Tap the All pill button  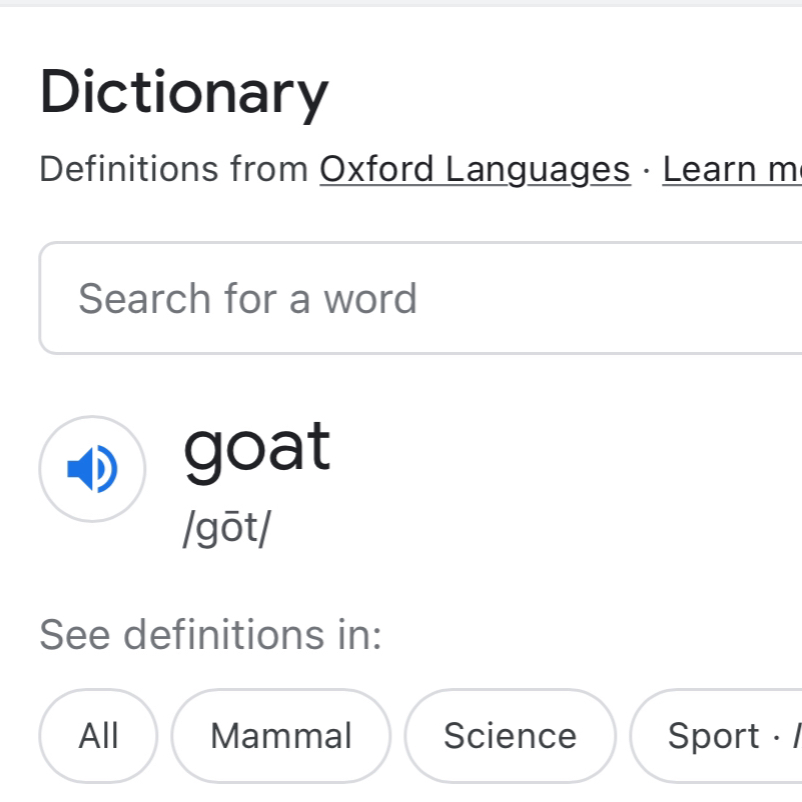point(98,736)
